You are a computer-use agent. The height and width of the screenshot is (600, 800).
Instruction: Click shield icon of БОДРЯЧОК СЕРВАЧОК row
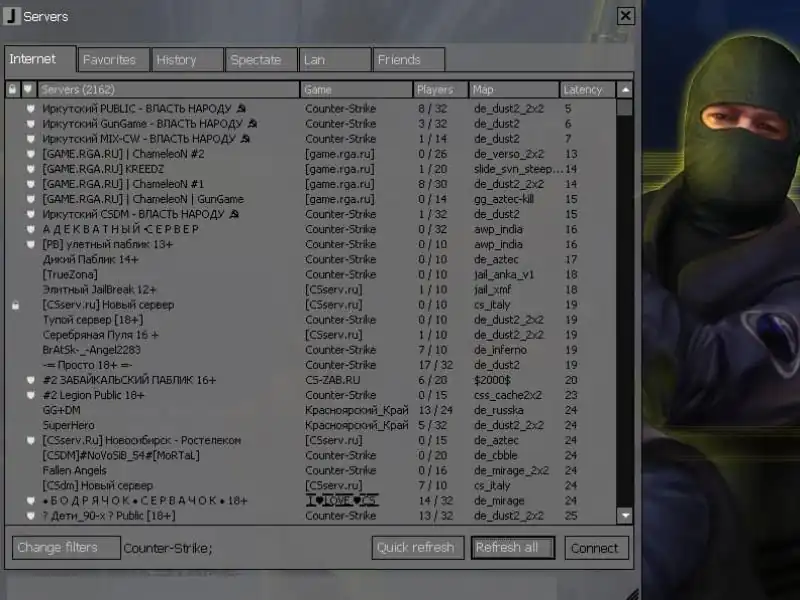coord(31,501)
